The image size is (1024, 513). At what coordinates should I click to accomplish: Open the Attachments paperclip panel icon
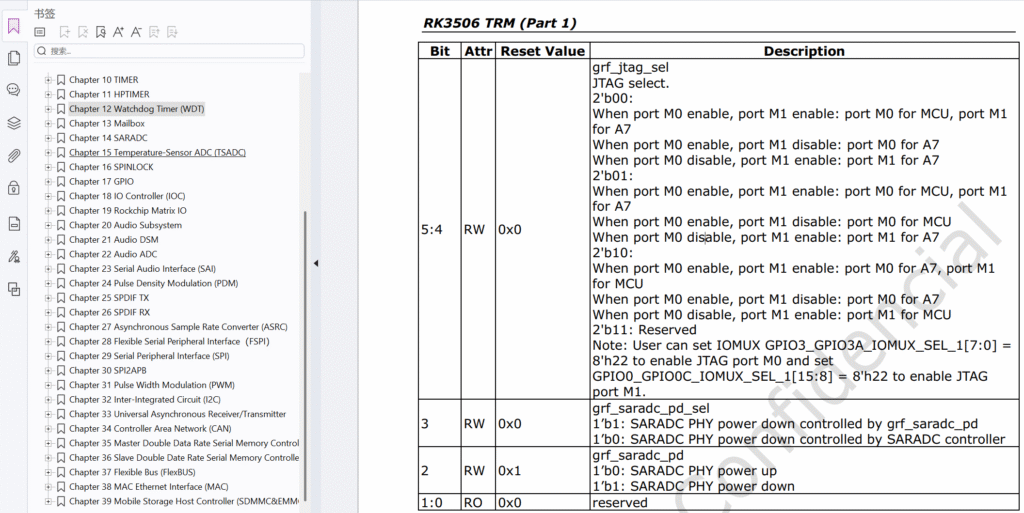[14, 156]
